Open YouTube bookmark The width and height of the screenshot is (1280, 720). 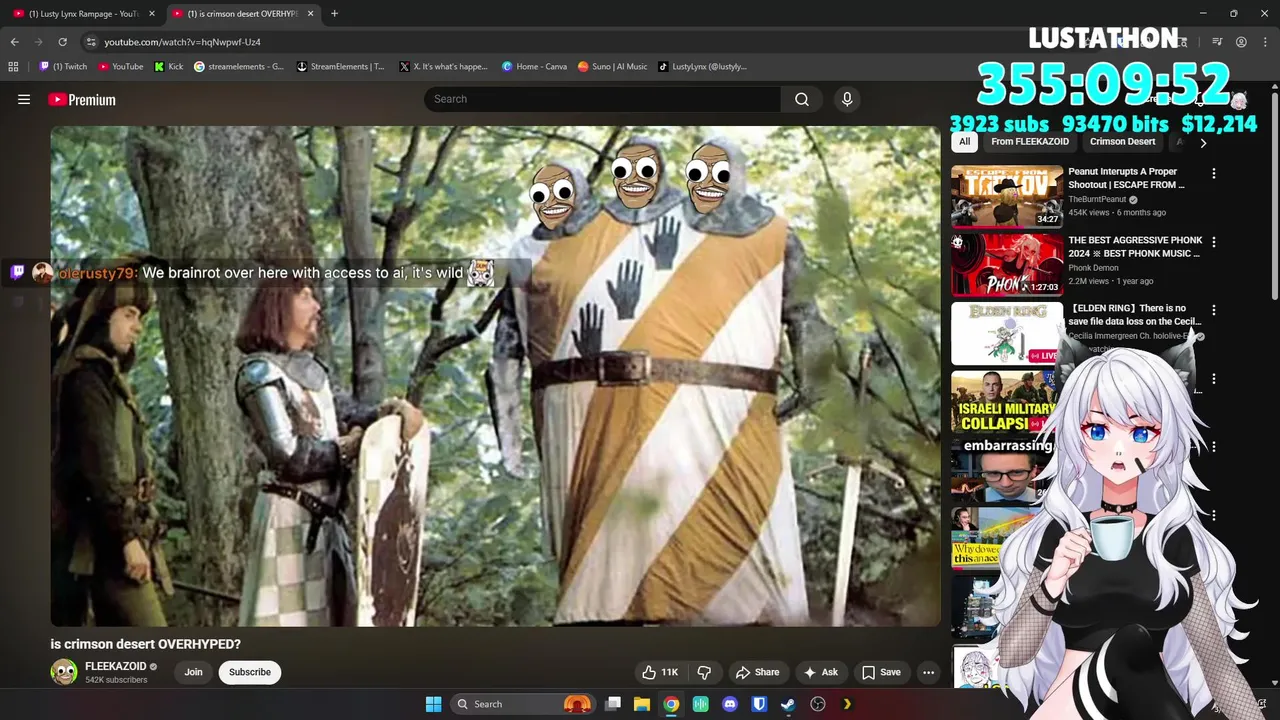(x=120, y=67)
